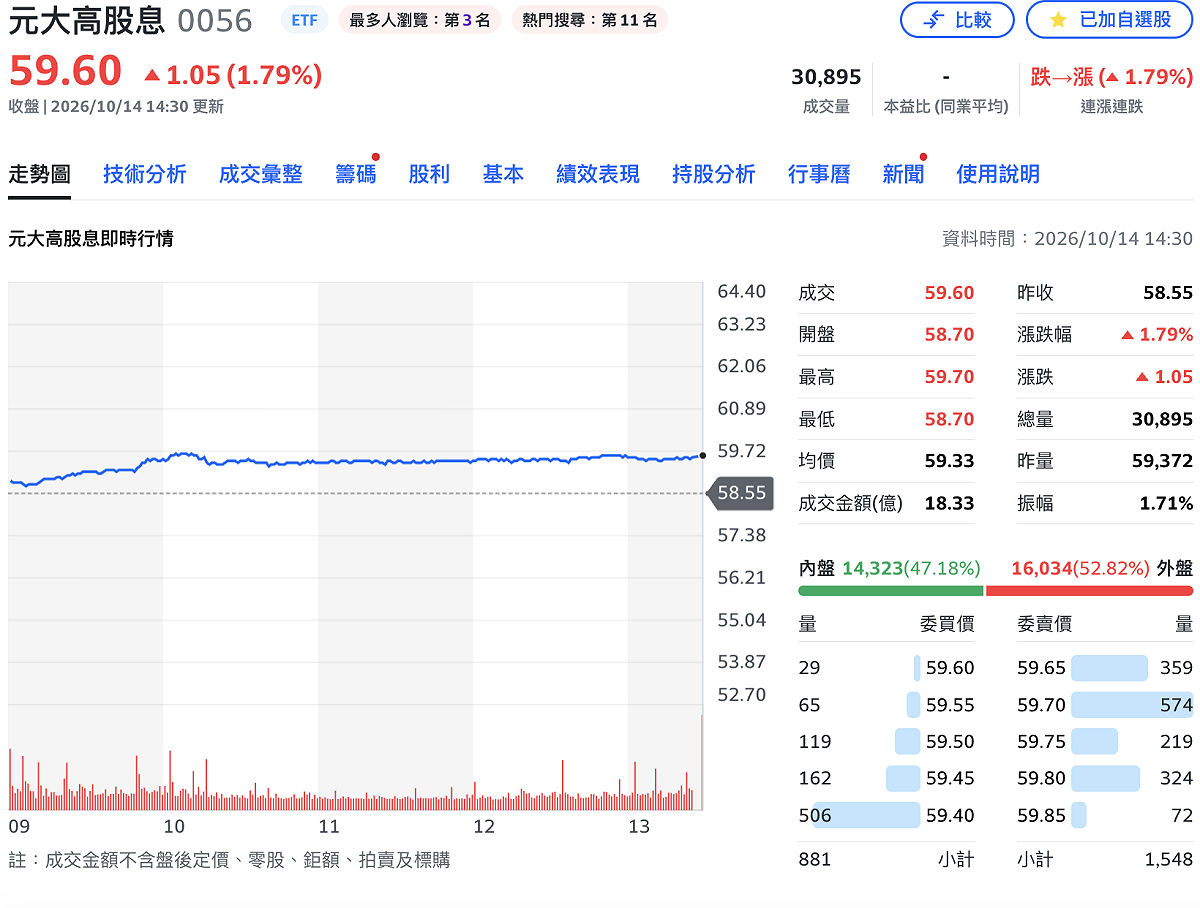Click the red 外盤 ratio bar
The height and width of the screenshot is (908, 1200).
pyautogui.click(x=1089, y=590)
